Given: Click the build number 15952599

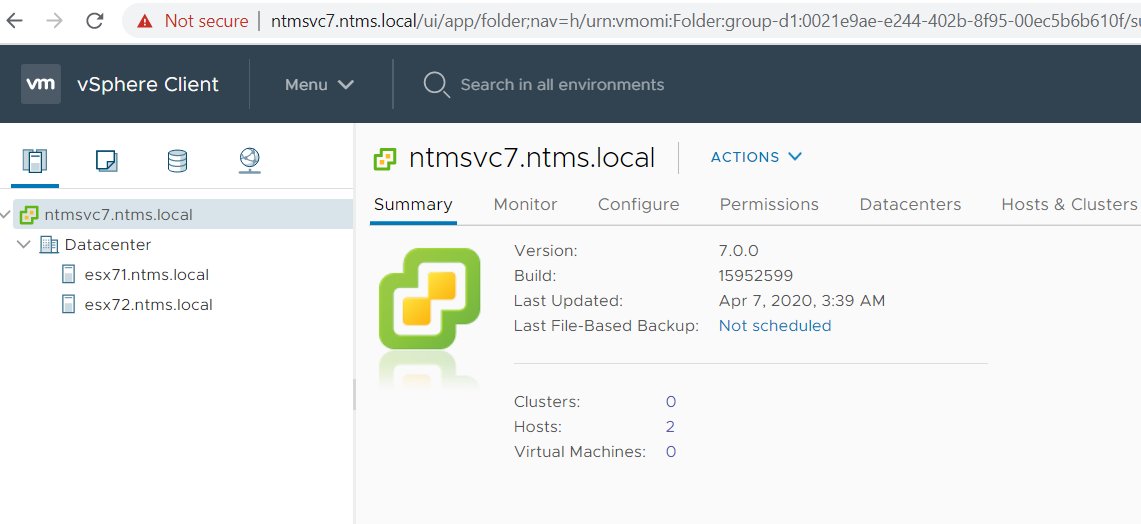Looking at the screenshot, I should coord(755,275).
